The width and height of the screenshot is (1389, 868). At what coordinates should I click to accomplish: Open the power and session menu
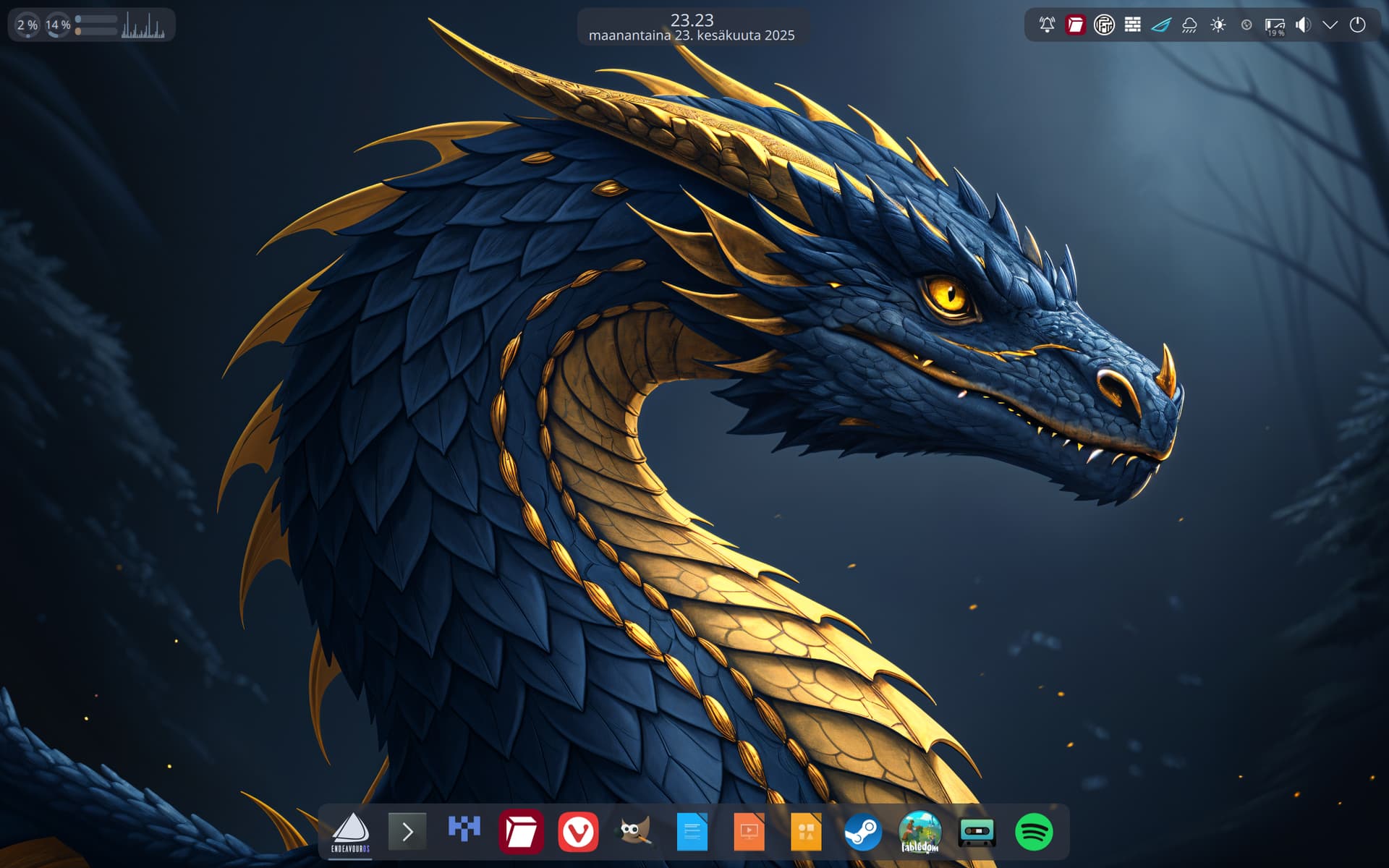pos(1358,25)
